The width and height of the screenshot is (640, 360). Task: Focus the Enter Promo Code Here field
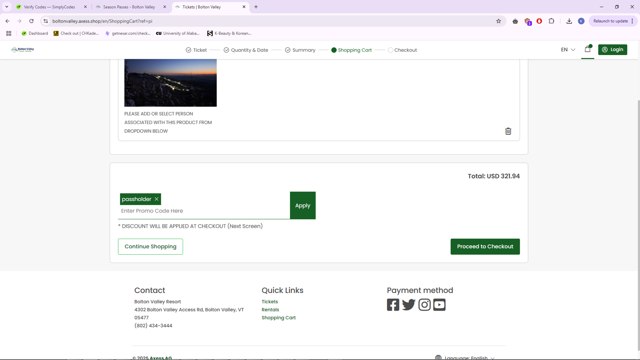tap(204, 211)
